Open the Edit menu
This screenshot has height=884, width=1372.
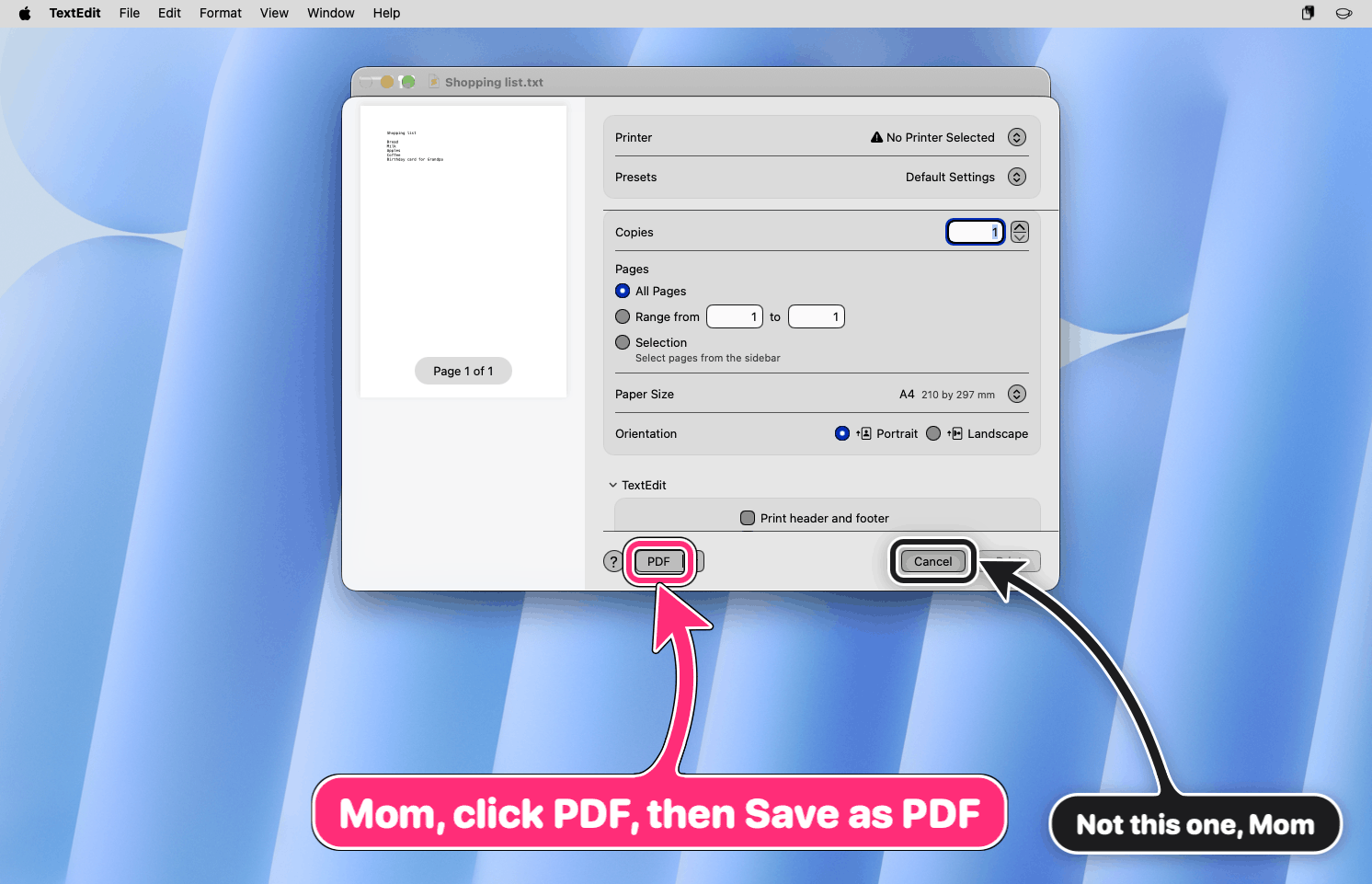click(169, 13)
